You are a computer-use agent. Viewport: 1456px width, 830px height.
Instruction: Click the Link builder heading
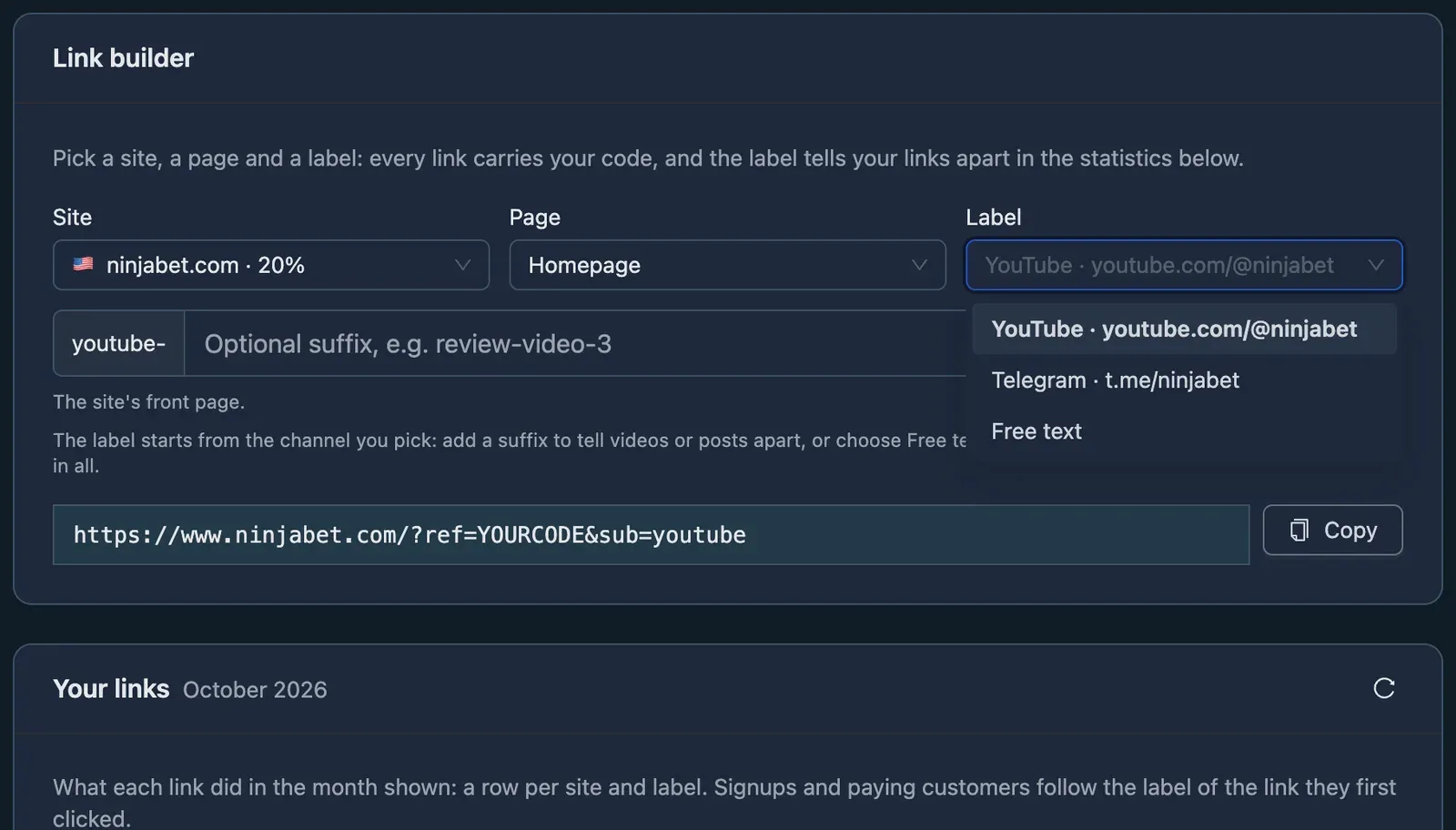pyautogui.click(x=124, y=57)
